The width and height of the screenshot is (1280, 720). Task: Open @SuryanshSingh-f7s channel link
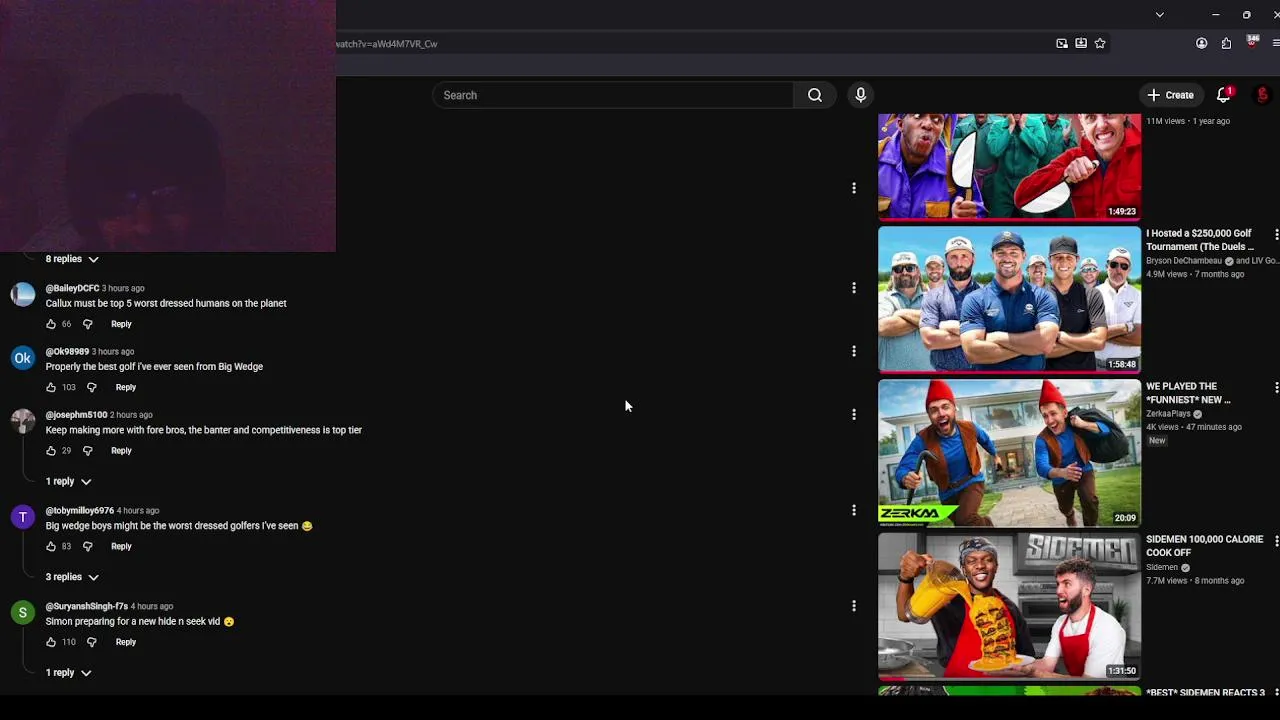(x=87, y=606)
